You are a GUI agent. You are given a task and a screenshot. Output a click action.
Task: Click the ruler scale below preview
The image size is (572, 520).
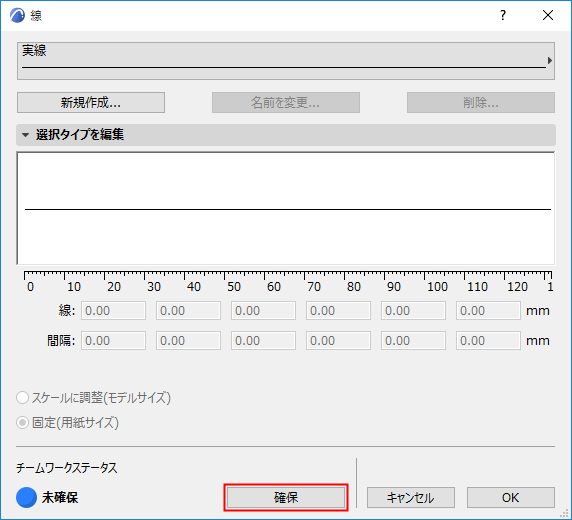pyautogui.click(x=288, y=282)
